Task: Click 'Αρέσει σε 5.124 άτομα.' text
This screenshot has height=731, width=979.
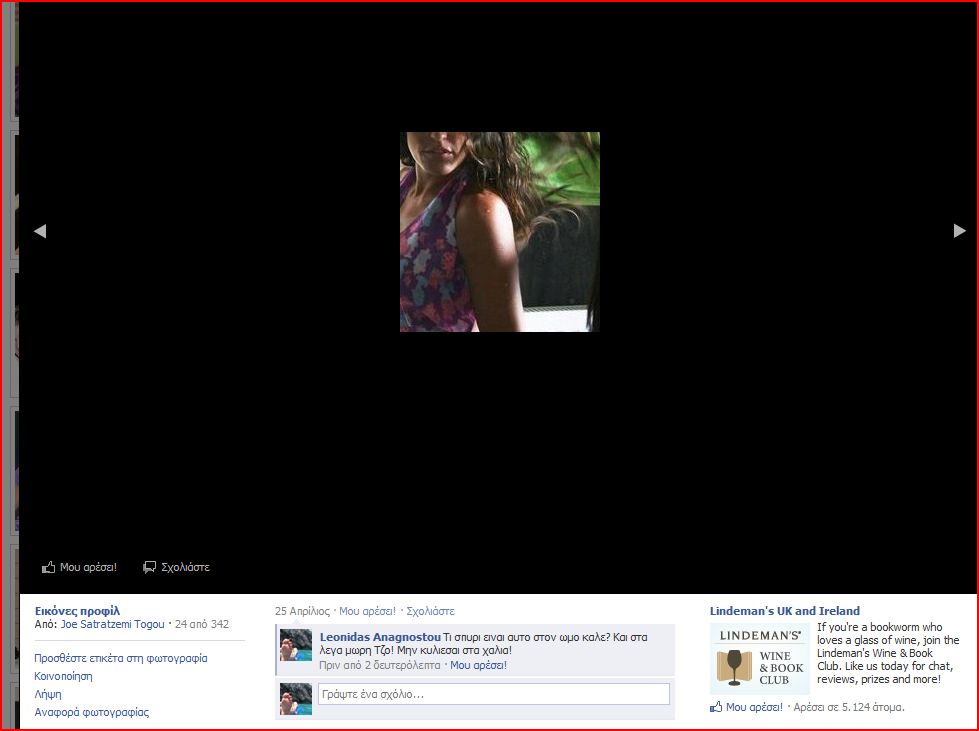Action: [849, 707]
